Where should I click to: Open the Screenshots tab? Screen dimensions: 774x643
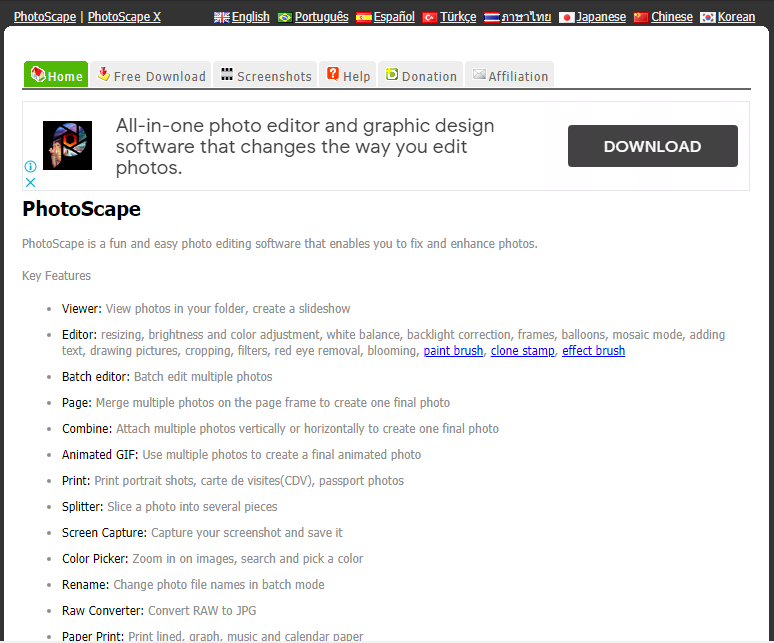265,75
